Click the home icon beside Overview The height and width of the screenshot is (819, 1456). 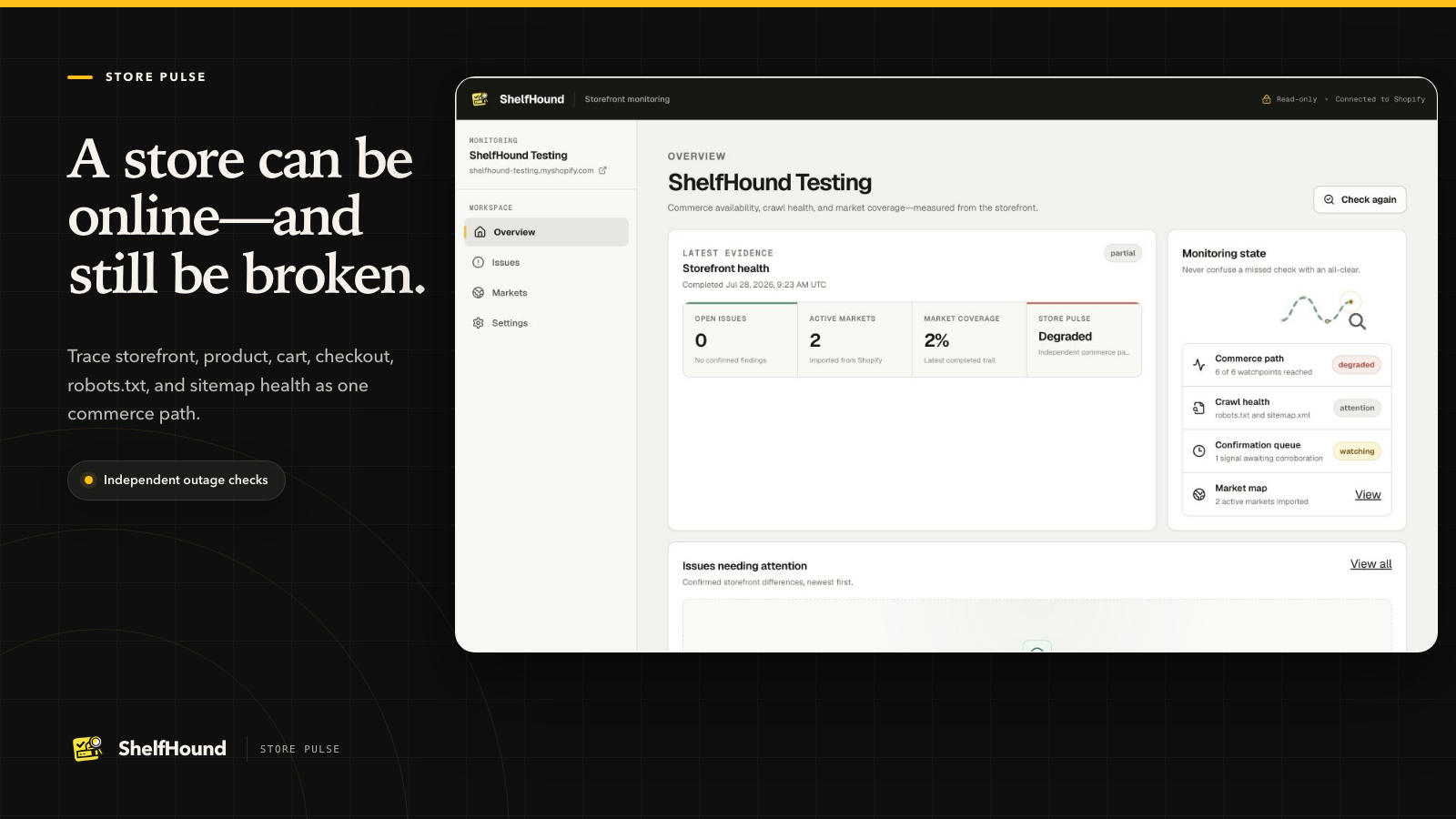click(480, 232)
